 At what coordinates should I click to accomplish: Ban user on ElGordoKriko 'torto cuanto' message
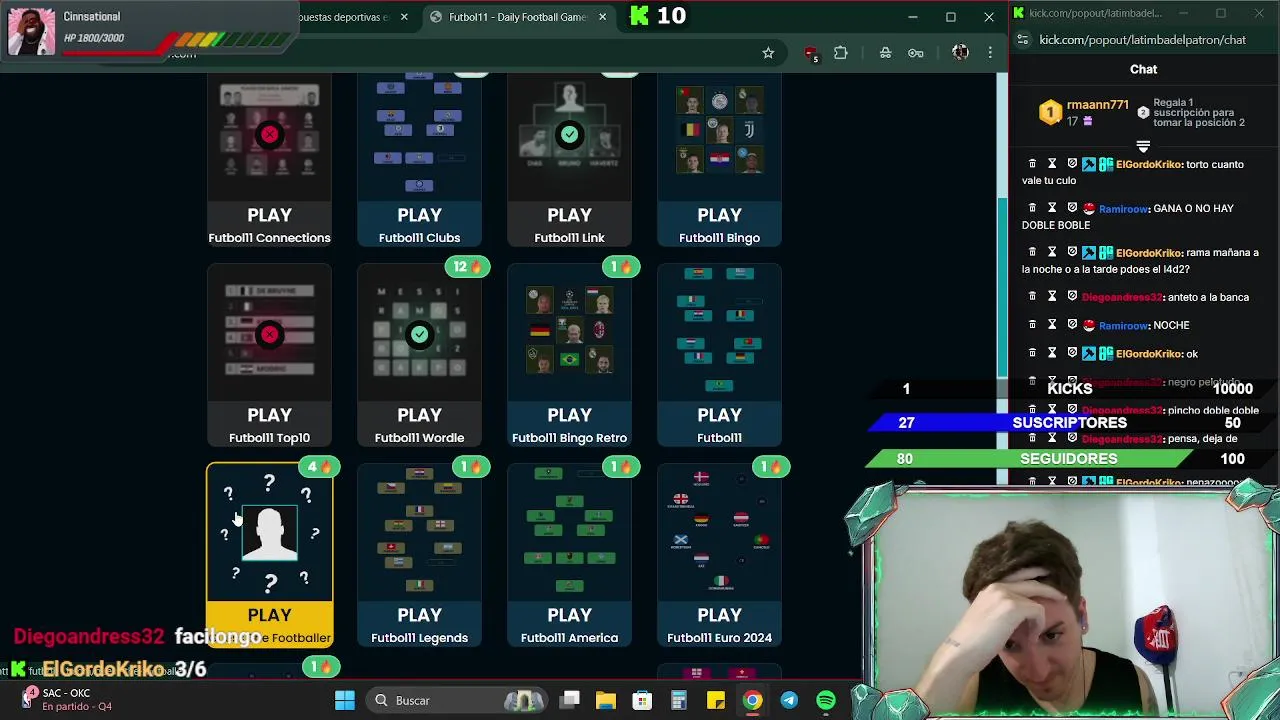point(1072,164)
